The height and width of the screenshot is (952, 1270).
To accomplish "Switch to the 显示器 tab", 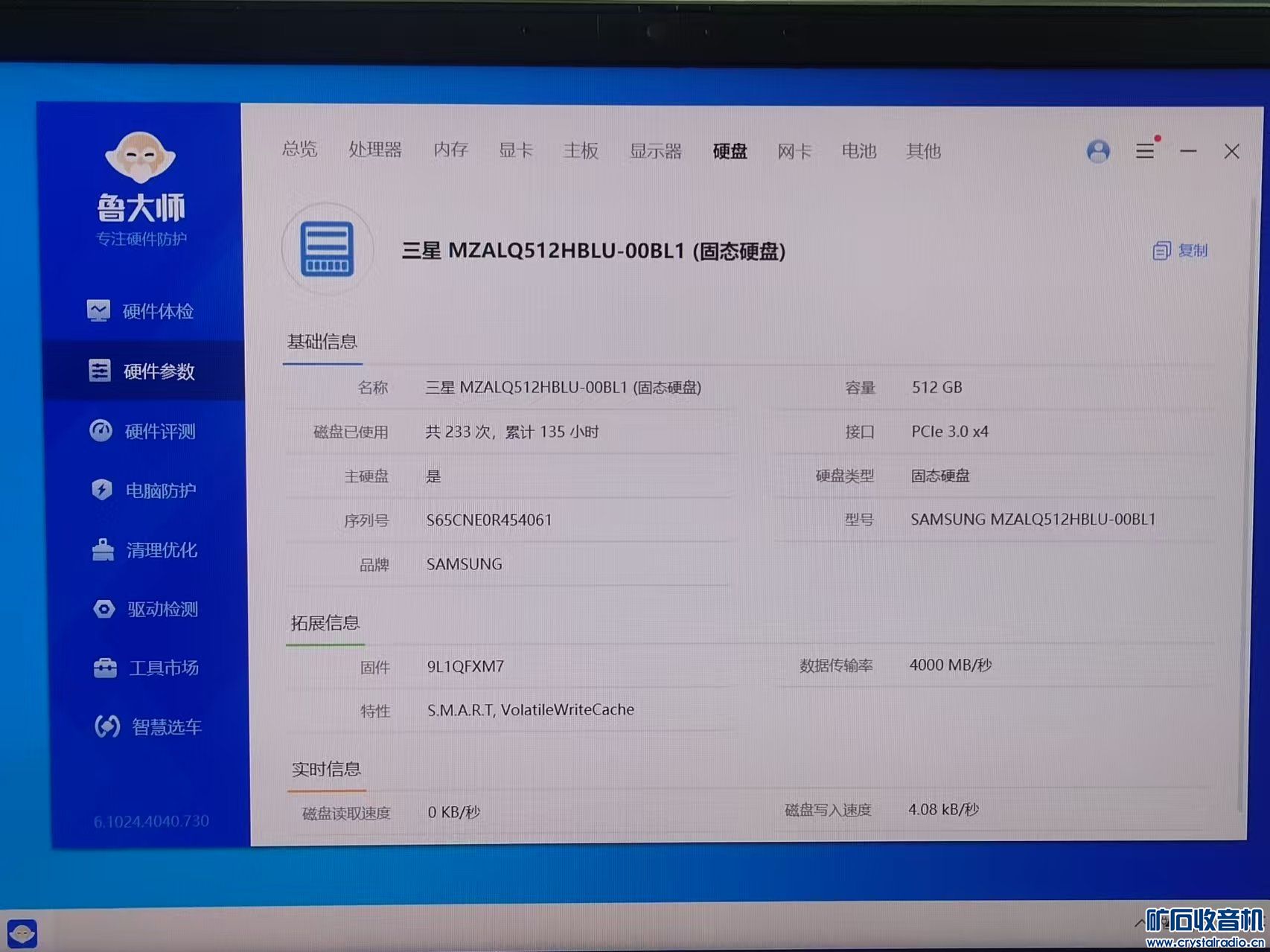I will (656, 151).
